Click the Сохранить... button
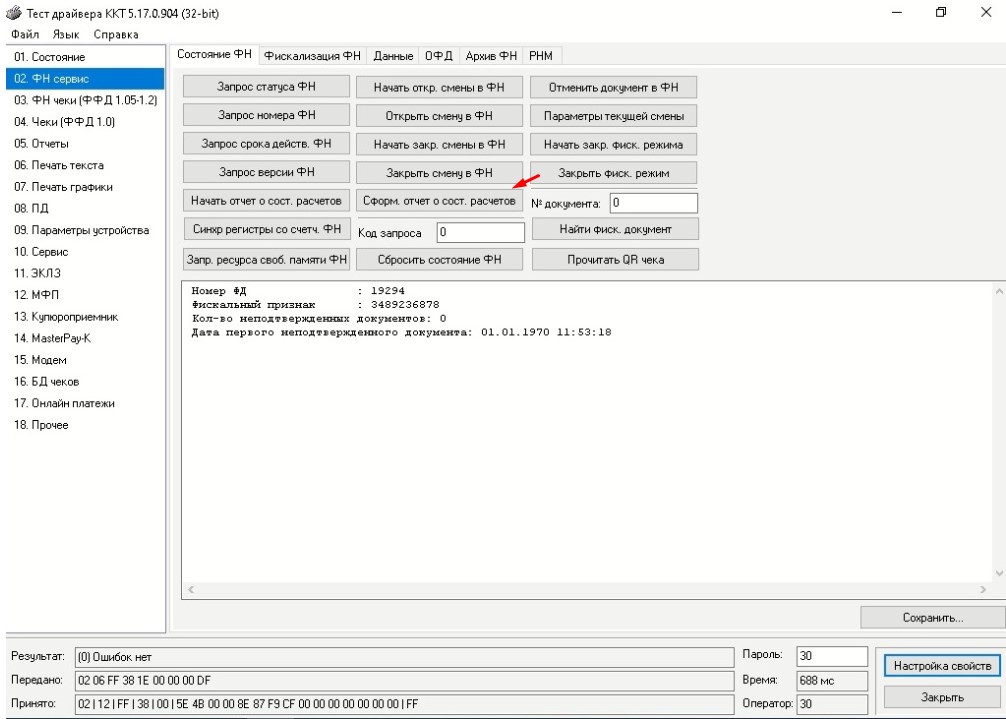1006x719 pixels. click(x=933, y=618)
